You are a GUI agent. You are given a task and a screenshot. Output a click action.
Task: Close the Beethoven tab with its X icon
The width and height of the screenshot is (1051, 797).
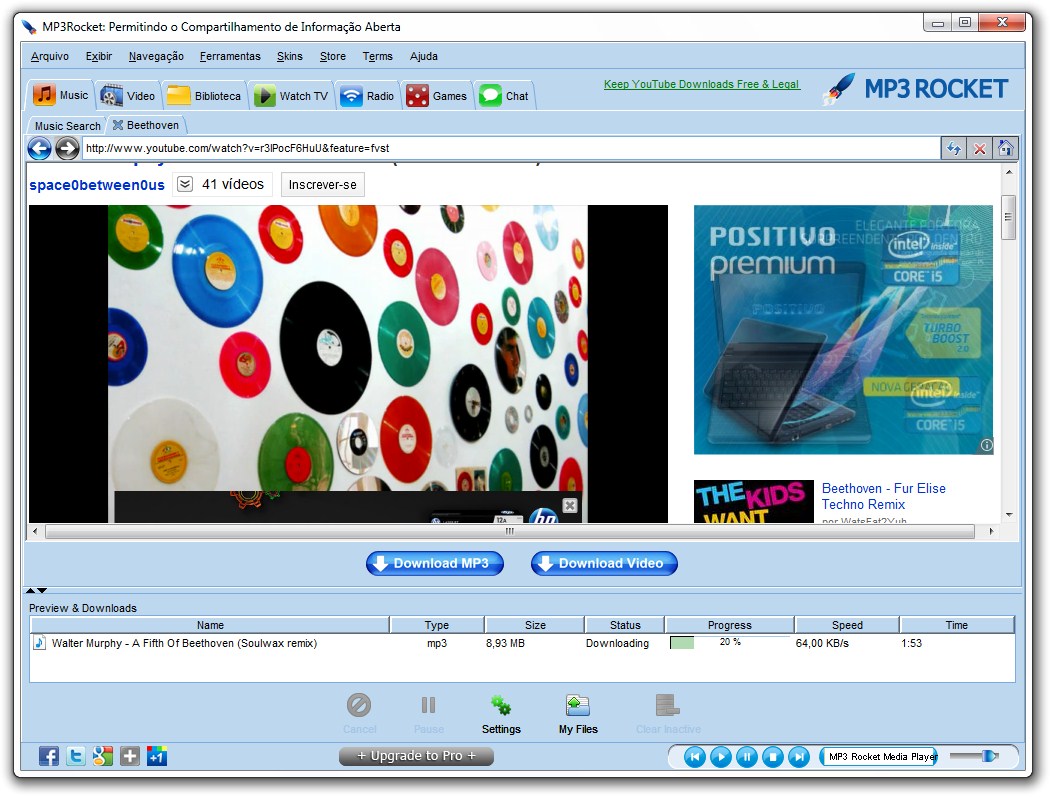[x=118, y=125]
